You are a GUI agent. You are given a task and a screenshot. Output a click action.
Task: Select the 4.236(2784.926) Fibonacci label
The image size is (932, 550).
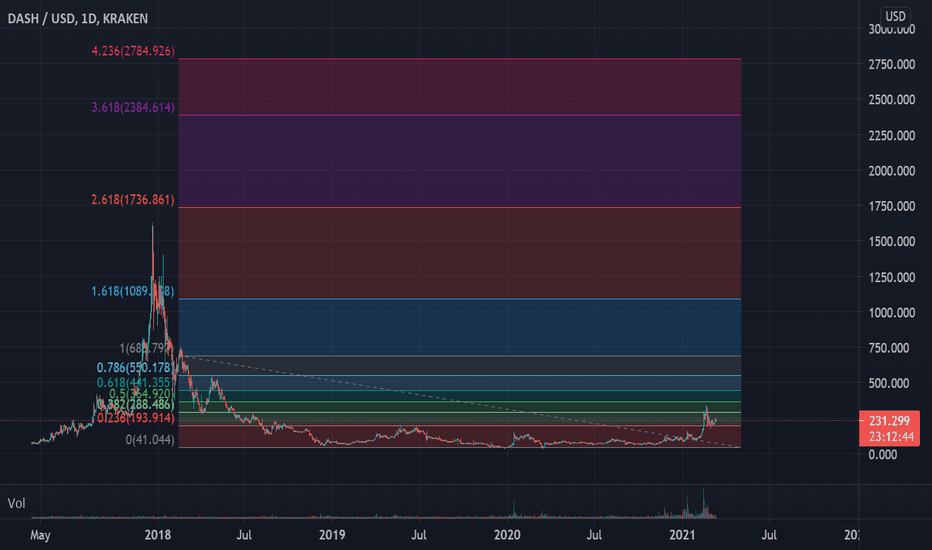click(133, 51)
